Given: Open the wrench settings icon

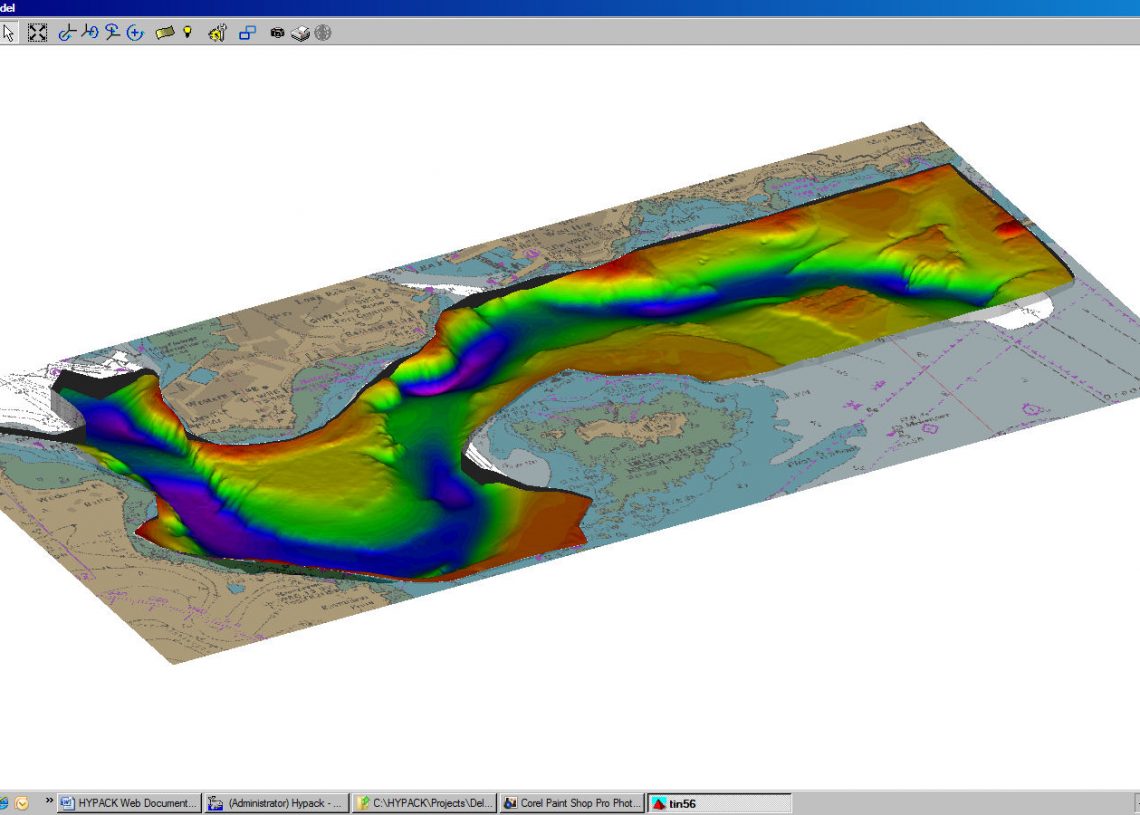Looking at the screenshot, I should (x=217, y=33).
